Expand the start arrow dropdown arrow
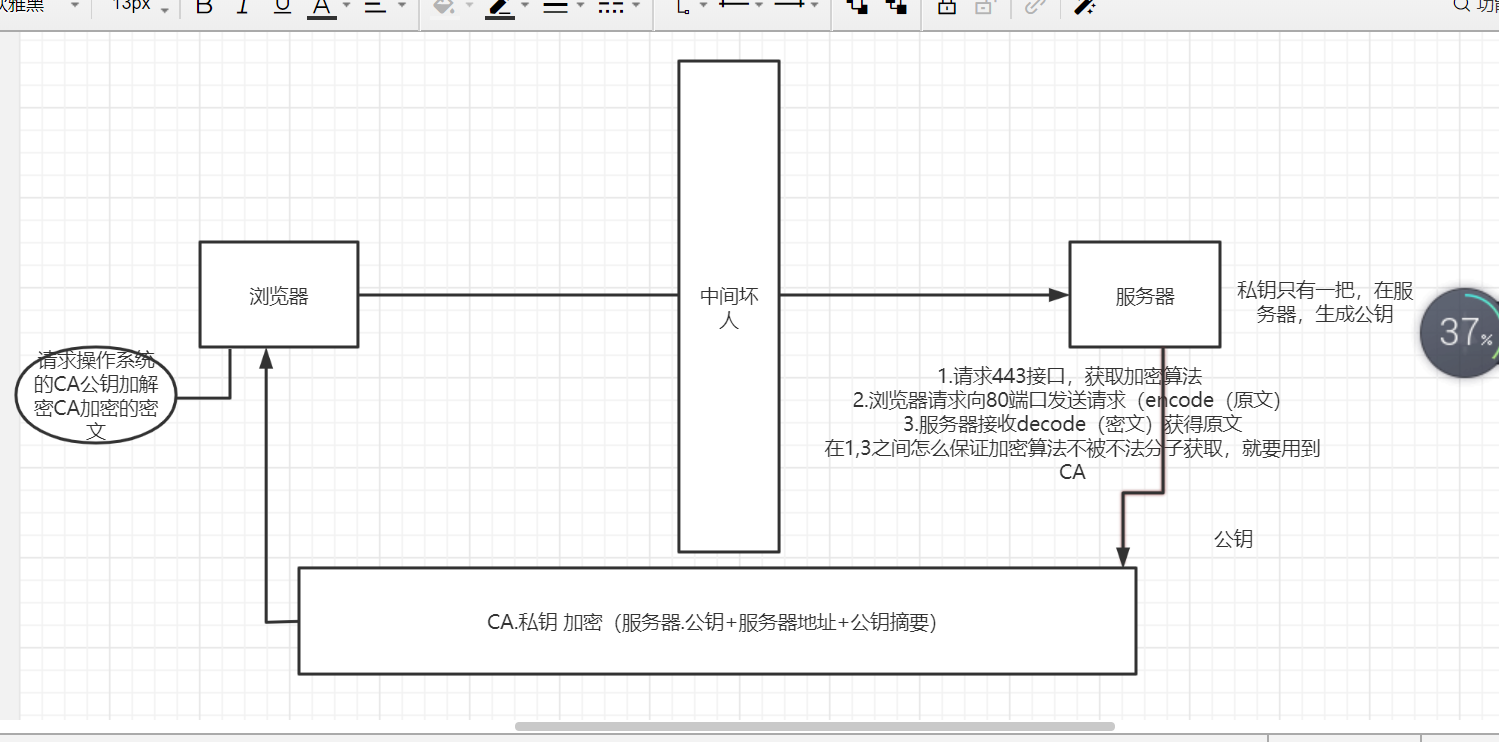This screenshot has height=742, width=1499. click(x=759, y=5)
